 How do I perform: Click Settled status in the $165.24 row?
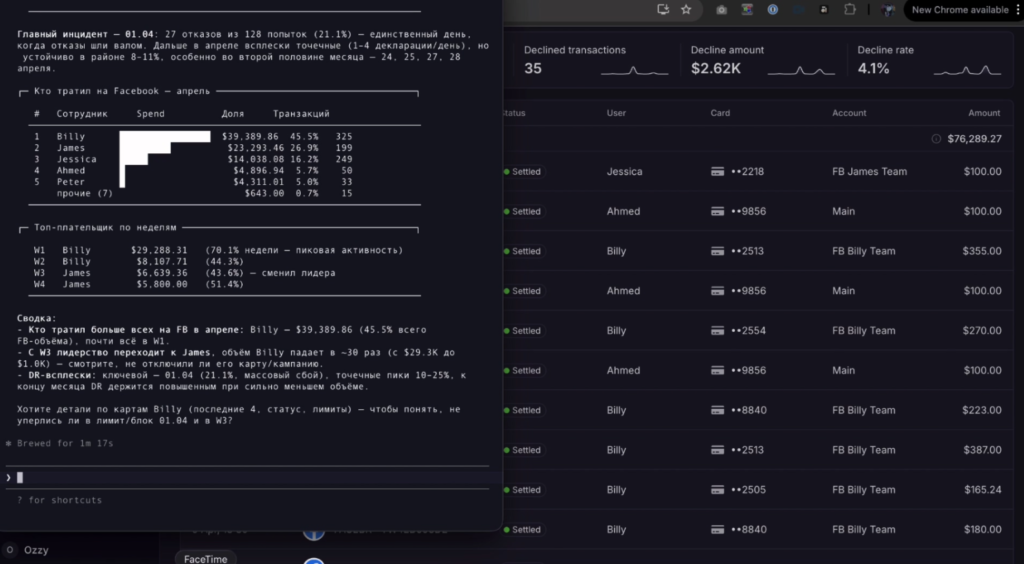coord(522,490)
